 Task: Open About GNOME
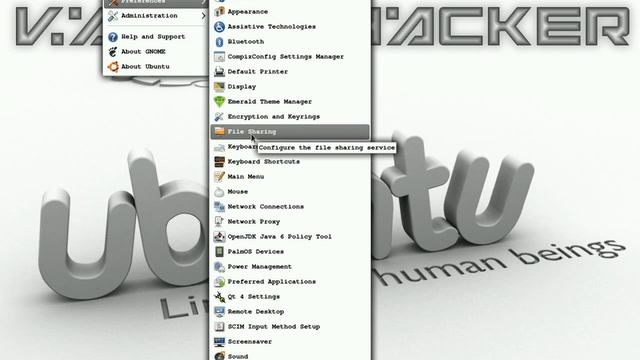pos(156,52)
